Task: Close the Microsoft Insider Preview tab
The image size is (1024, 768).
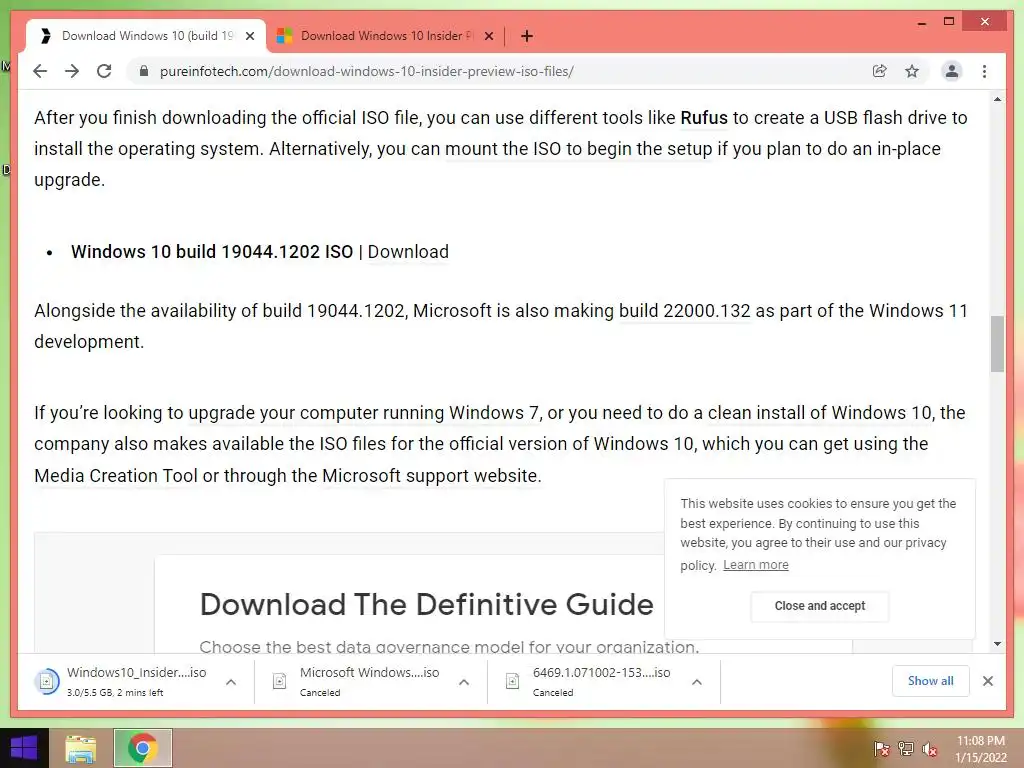Action: point(488,37)
